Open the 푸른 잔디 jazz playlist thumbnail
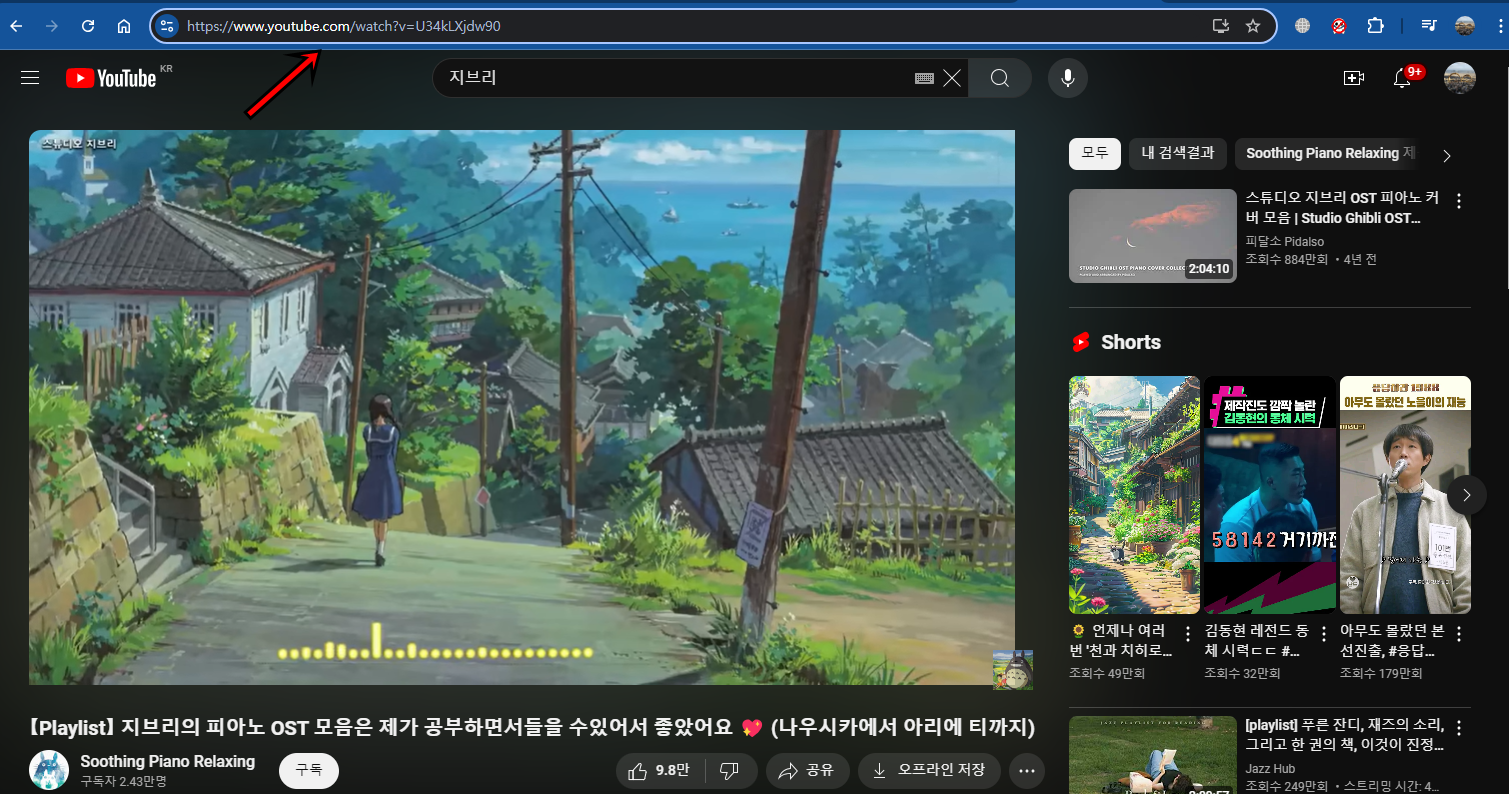 tap(1153, 755)
